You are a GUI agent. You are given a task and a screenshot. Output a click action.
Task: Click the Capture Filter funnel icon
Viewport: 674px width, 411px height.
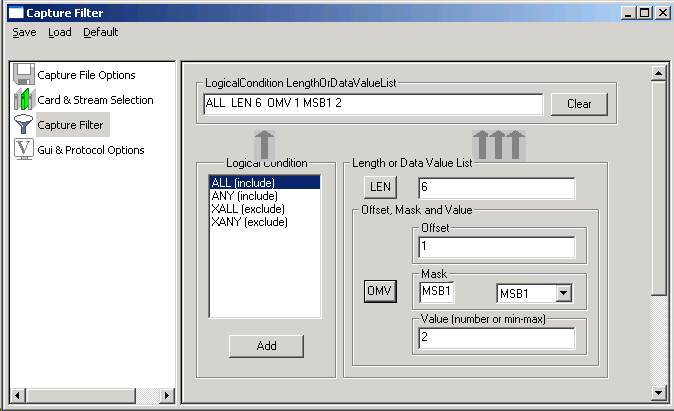coord(24,124)
